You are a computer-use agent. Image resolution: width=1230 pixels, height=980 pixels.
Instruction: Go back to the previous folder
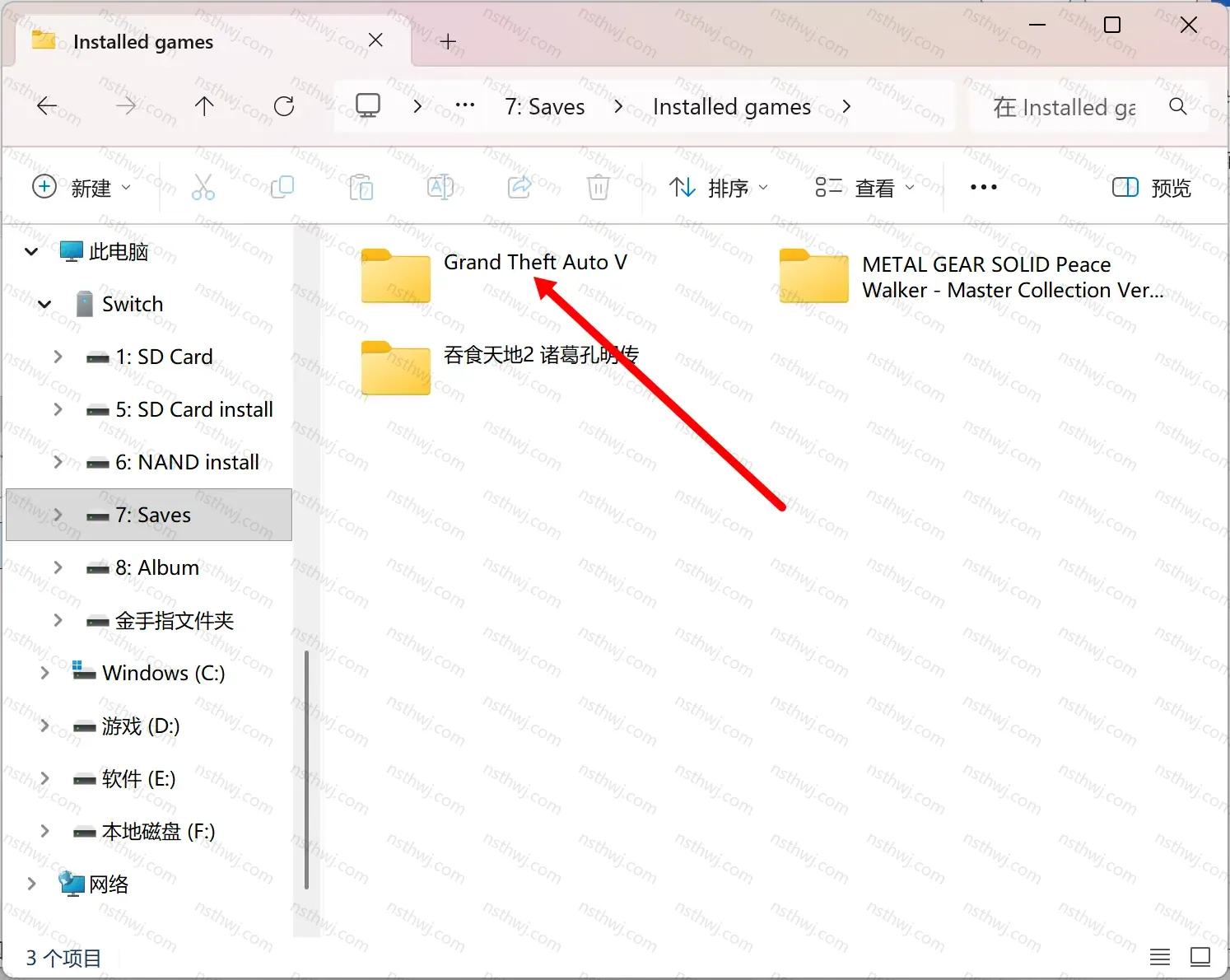pos(47,106)
